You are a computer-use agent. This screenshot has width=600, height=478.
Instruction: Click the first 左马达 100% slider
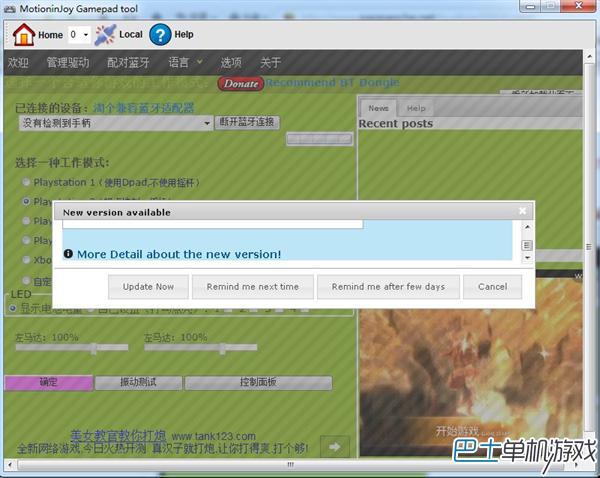point(72,348)
